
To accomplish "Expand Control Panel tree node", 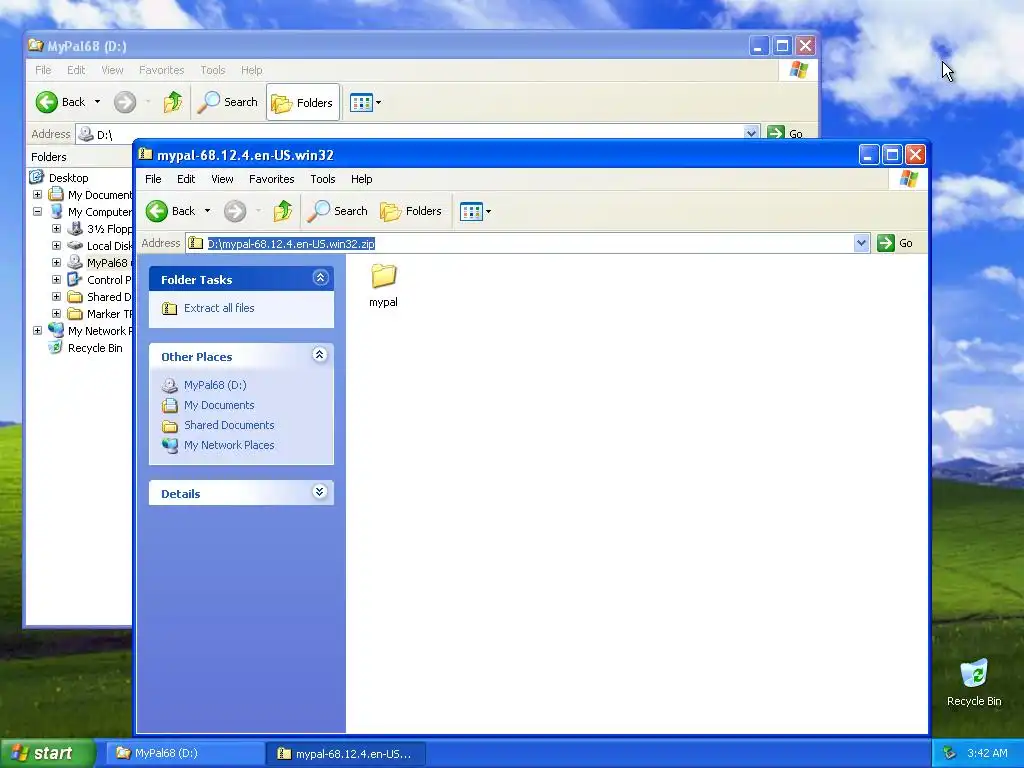I will click(56, 280).
